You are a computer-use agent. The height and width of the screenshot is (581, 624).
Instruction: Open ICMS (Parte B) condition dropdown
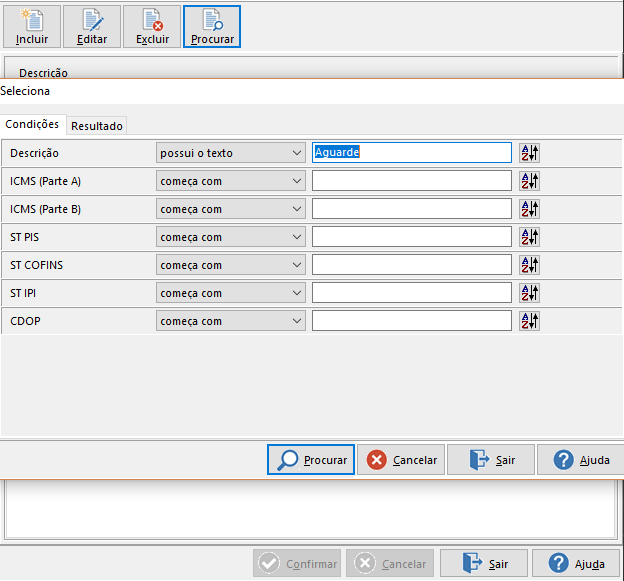click(231, 209)
